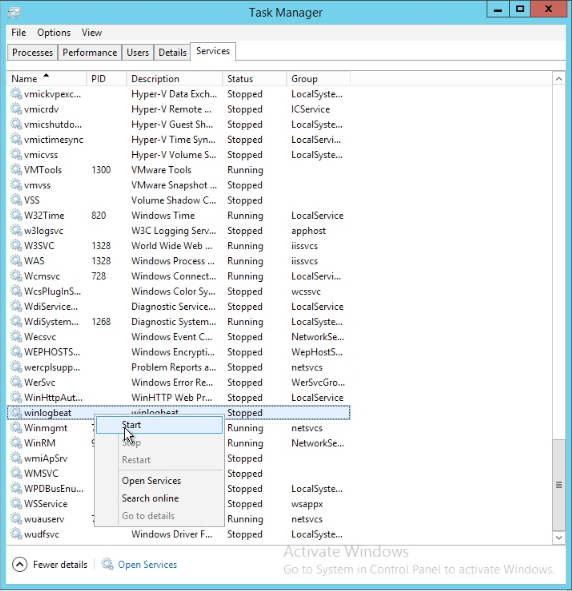Click the service icon beside W32Time
Screen dimensions: 572x591
tap(16, 215)
